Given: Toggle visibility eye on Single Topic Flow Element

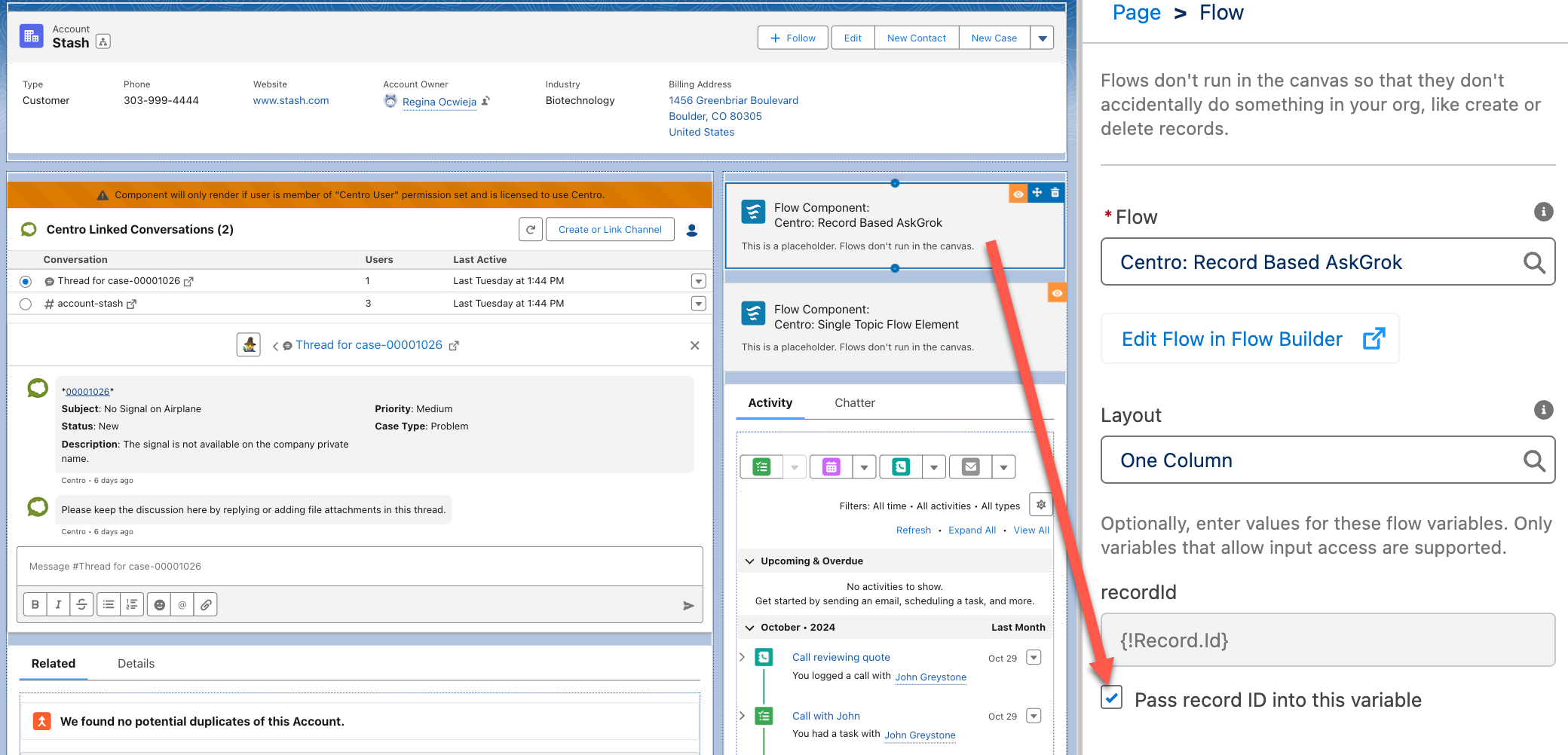Looking at the screenshot, I should click(x=1057, y=293).
